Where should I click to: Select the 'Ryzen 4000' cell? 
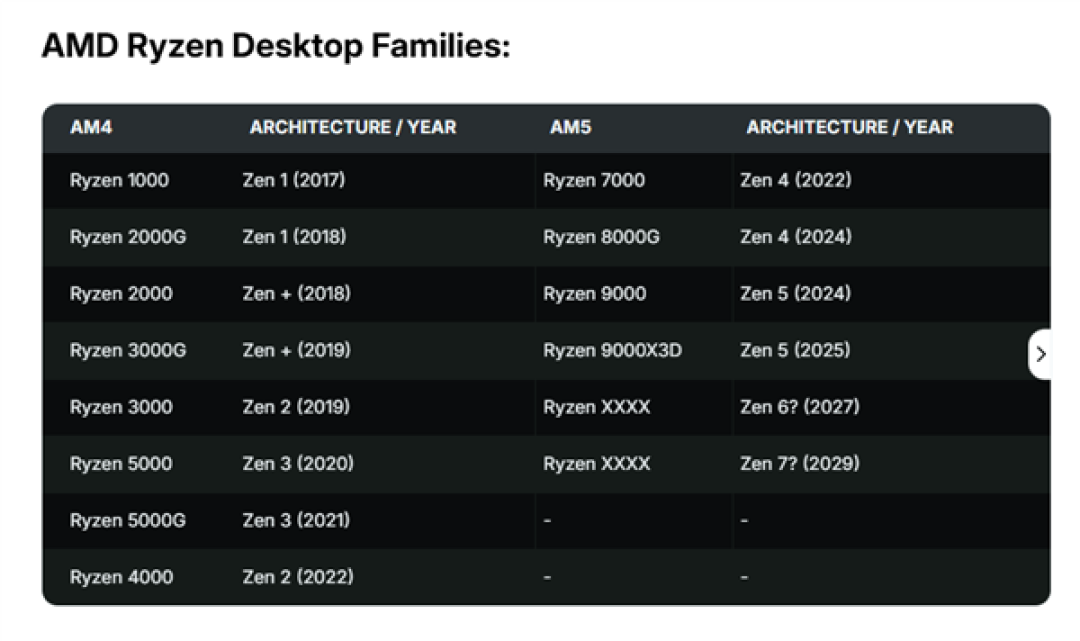point(121,577)
